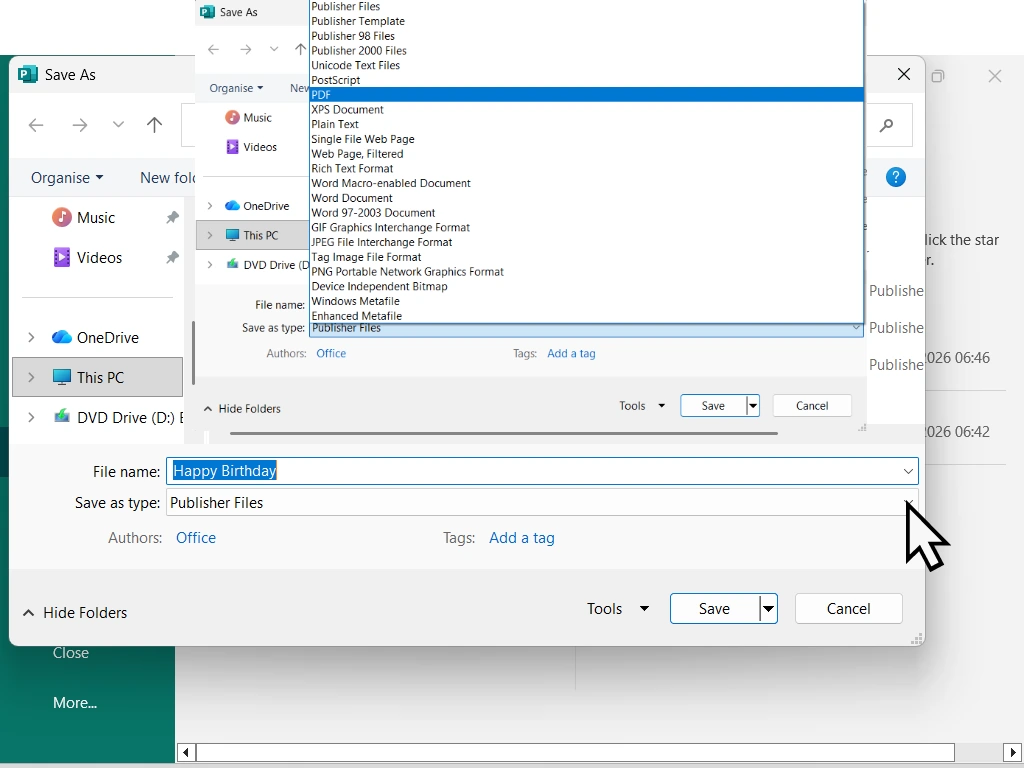1024x768 pixels.
Task: Click Close in Publisher backstage menu
Action: (71, 652)
